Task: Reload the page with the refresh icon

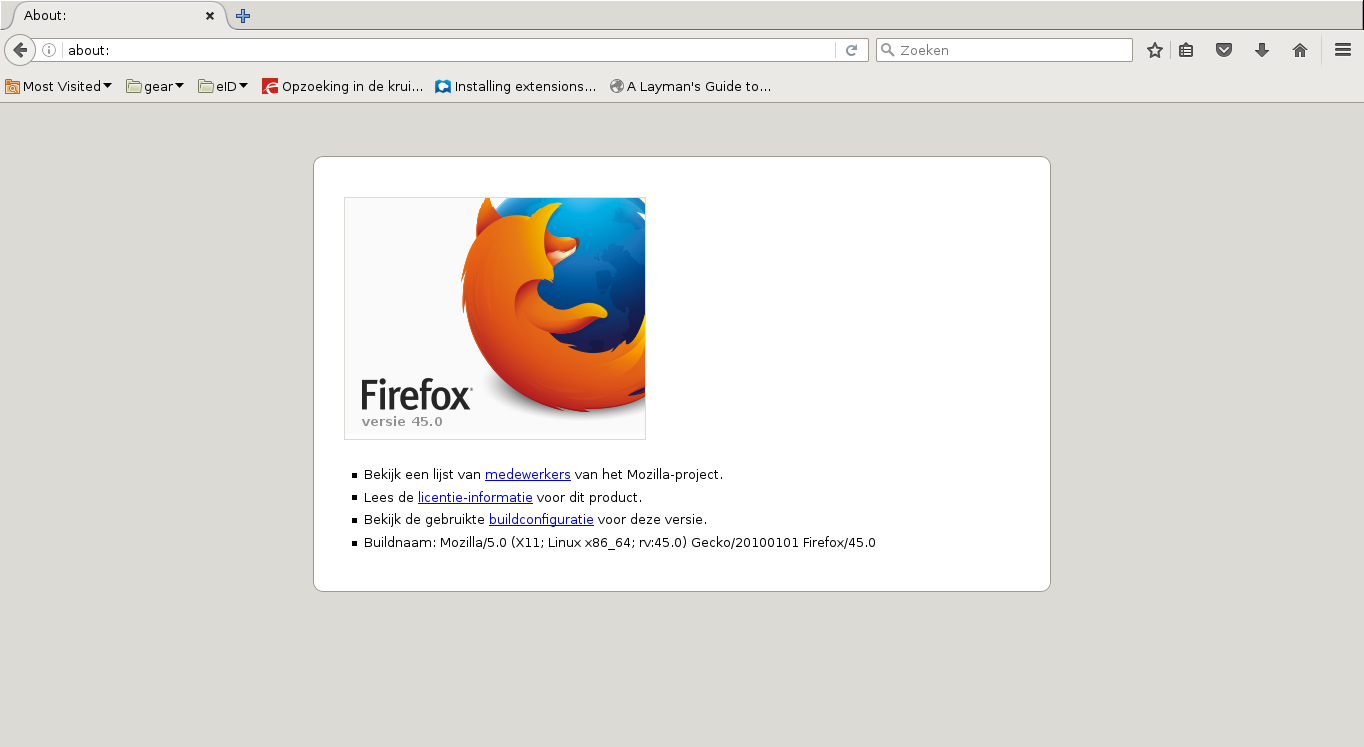Action: point(851,50)
